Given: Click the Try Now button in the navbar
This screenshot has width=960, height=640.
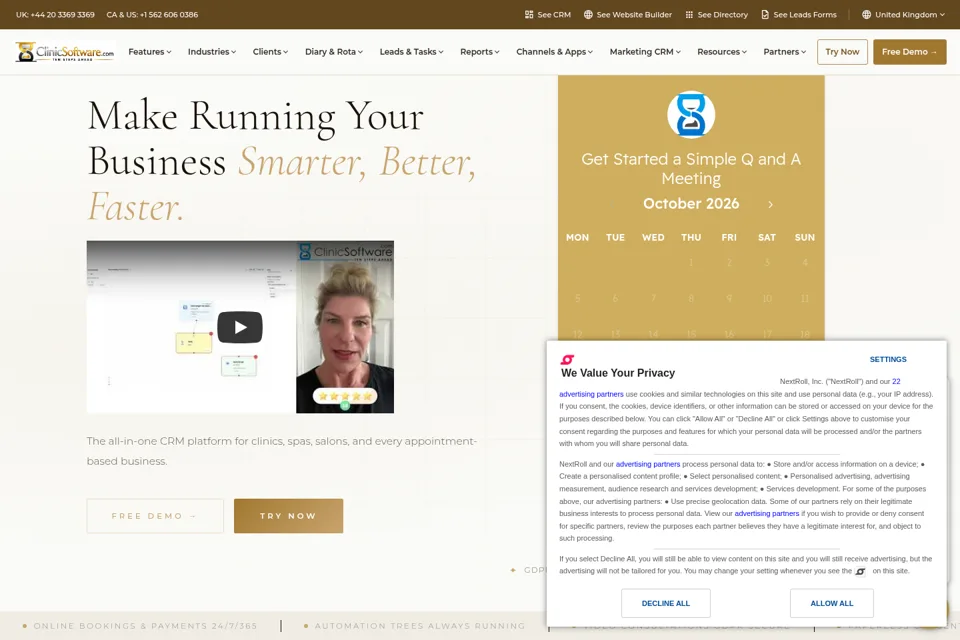Looking at the screenshot, I should pyautogui.click(x=842, y=52).
